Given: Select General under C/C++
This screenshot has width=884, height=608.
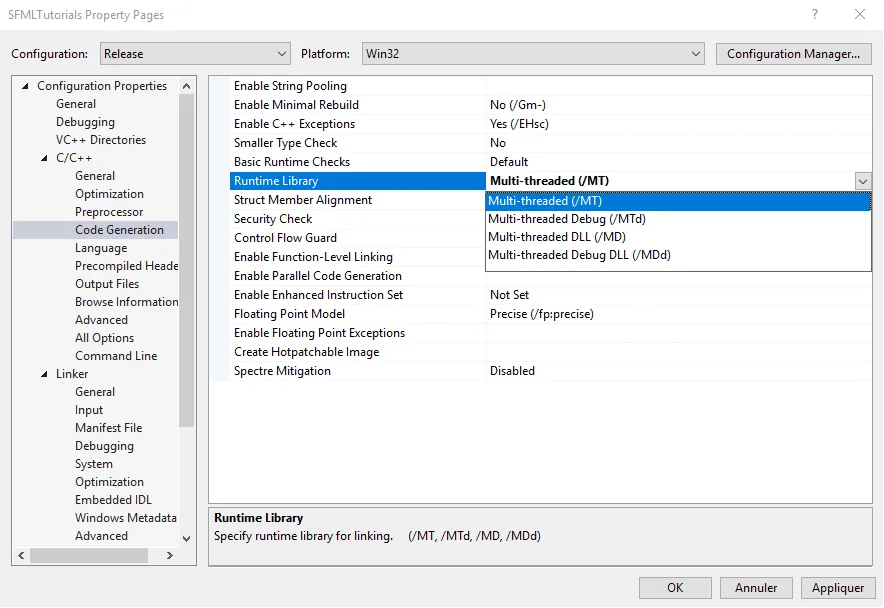Looking at the screenshot, I should 95,176.
